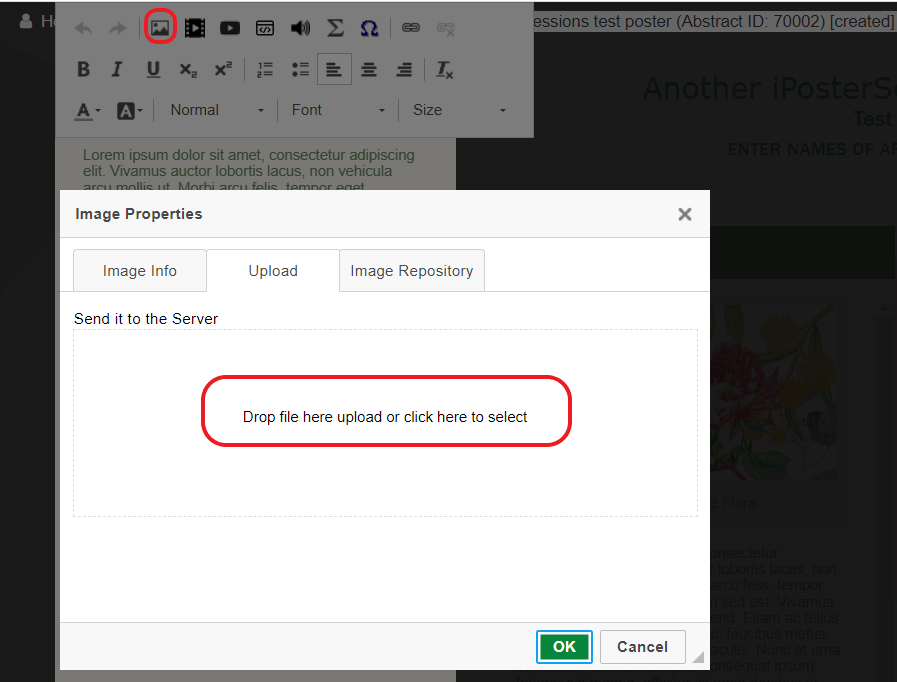Close the Image Properties dialog
Viewport: 897px width, 682px height.
(x=685, y=214)
